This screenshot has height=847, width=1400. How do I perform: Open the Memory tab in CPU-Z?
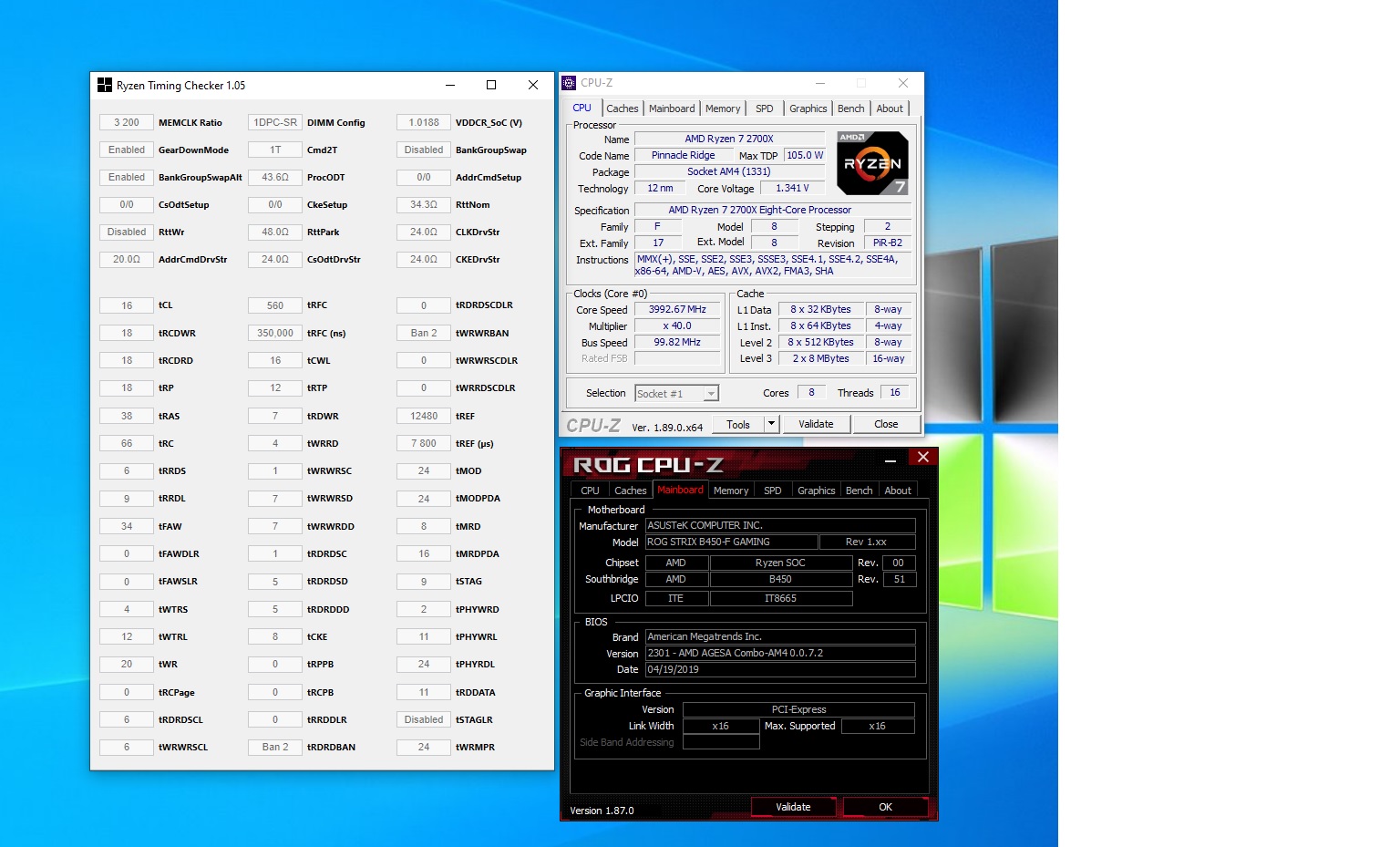coord(723,108)
